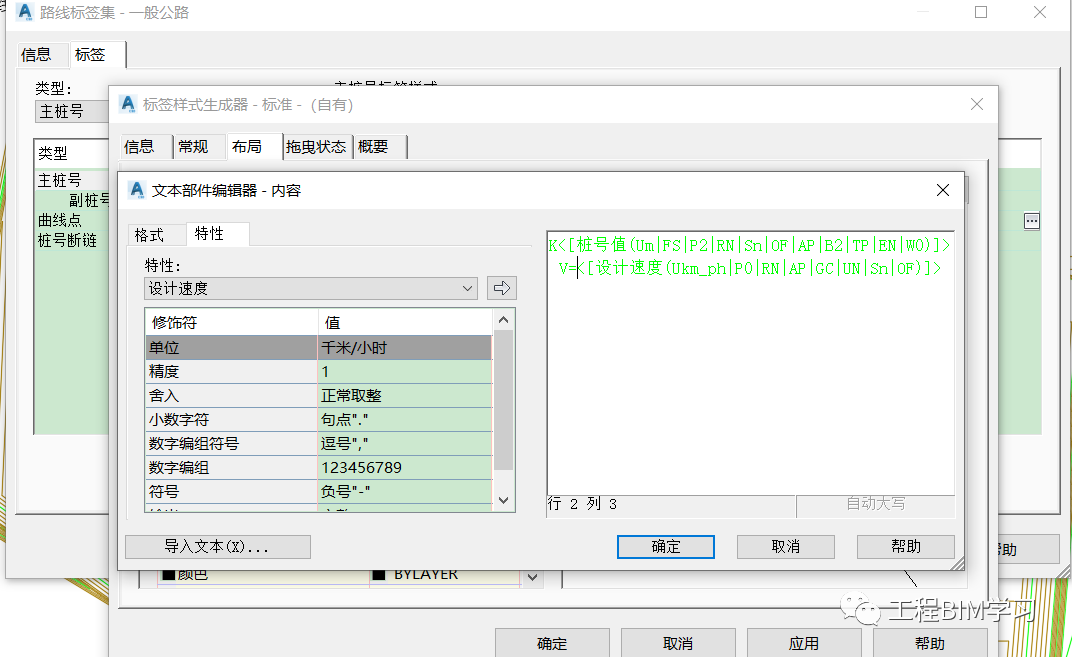Click the 桩号值 line in text editor

coord(749,245)
